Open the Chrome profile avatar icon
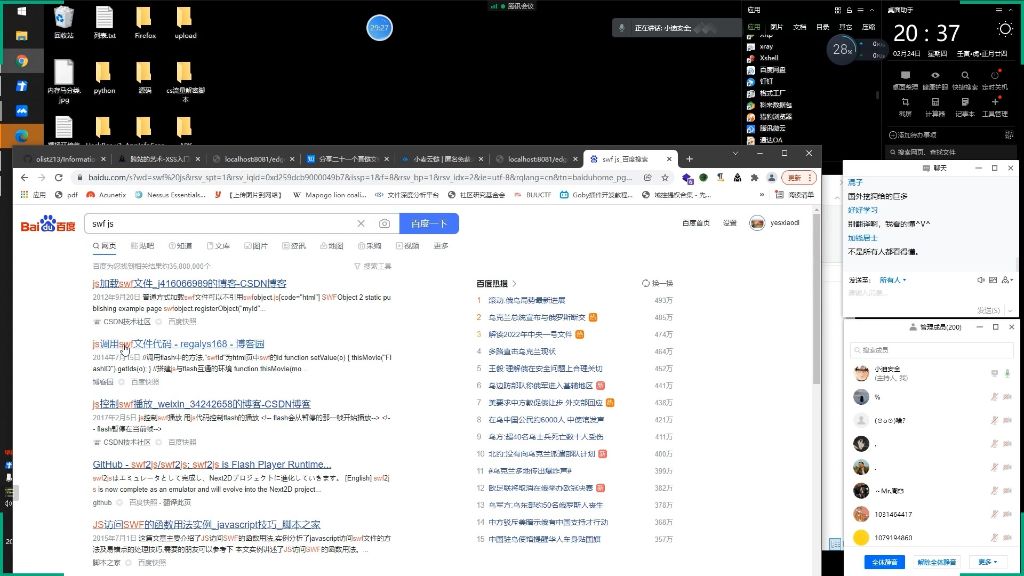Viewport: 1024px width, 576px height. 771,178
